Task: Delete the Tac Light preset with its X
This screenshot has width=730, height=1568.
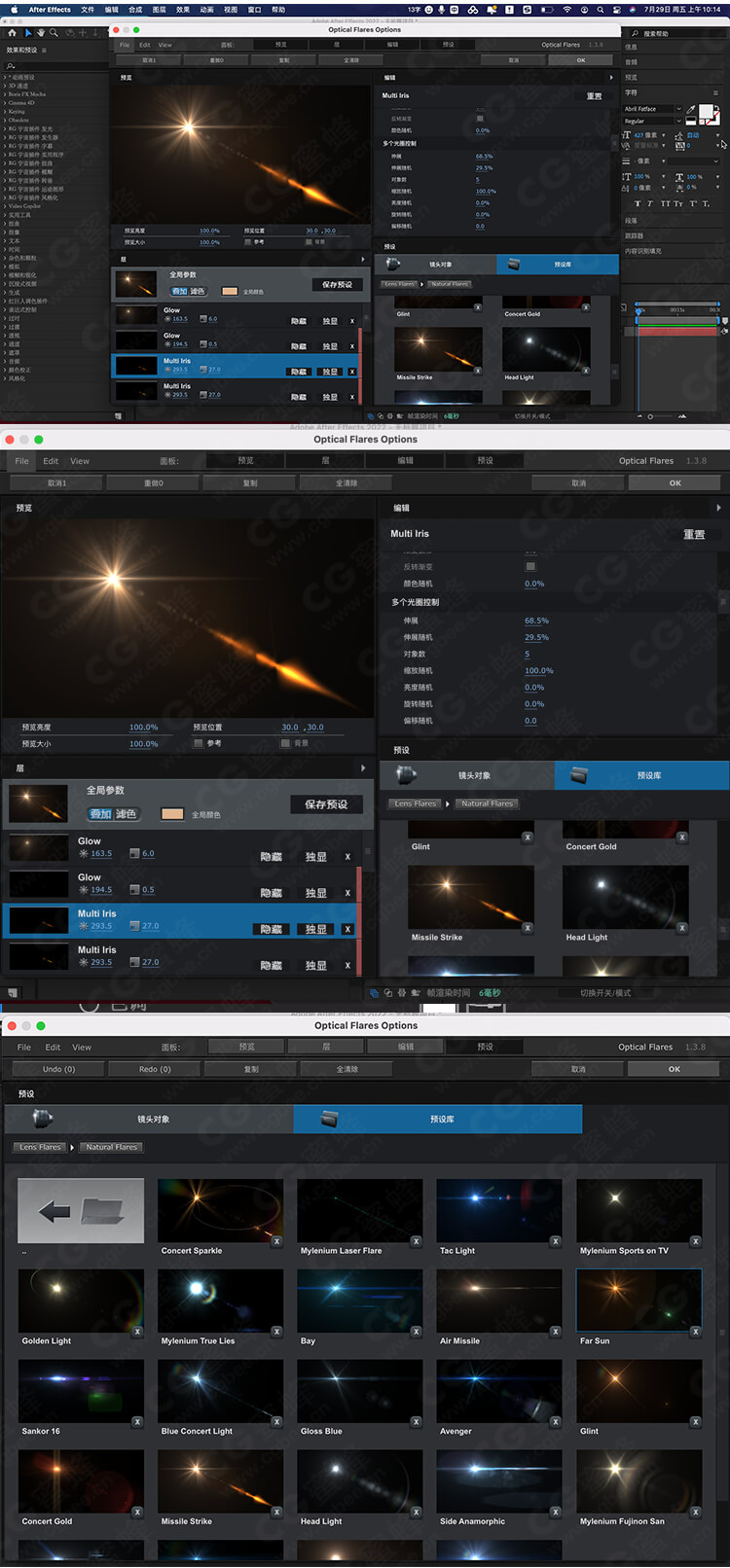Action: click(556, 1241)
